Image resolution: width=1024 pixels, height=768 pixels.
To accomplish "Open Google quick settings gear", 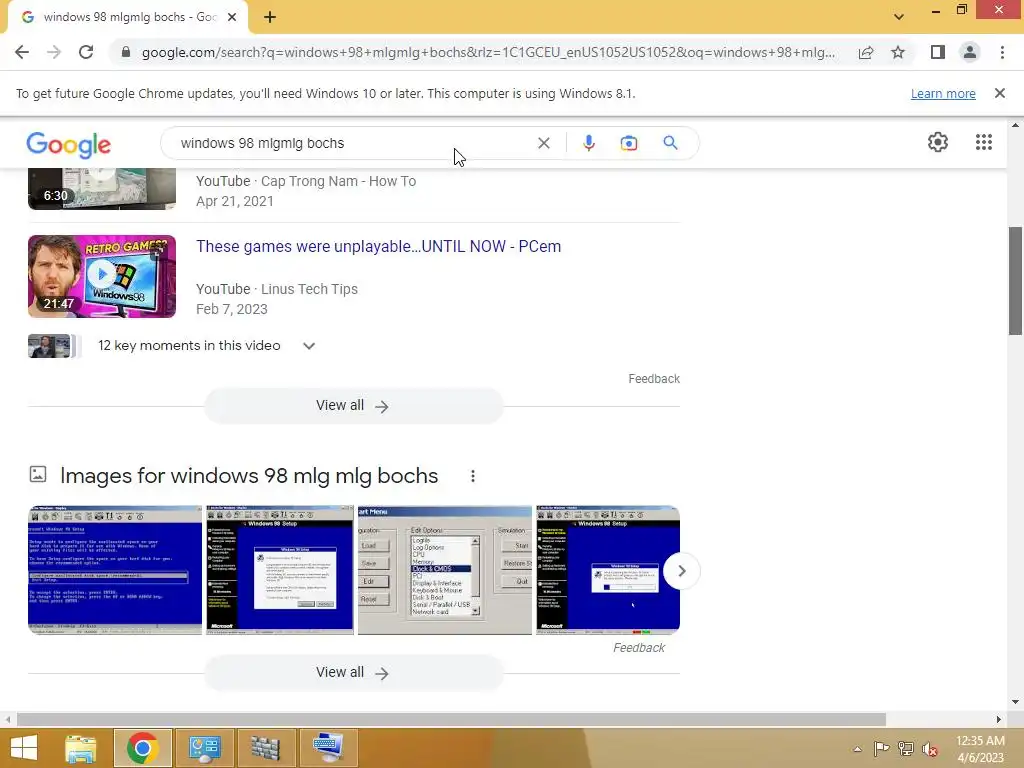I will pyautogui.click(x=938, y=142).
